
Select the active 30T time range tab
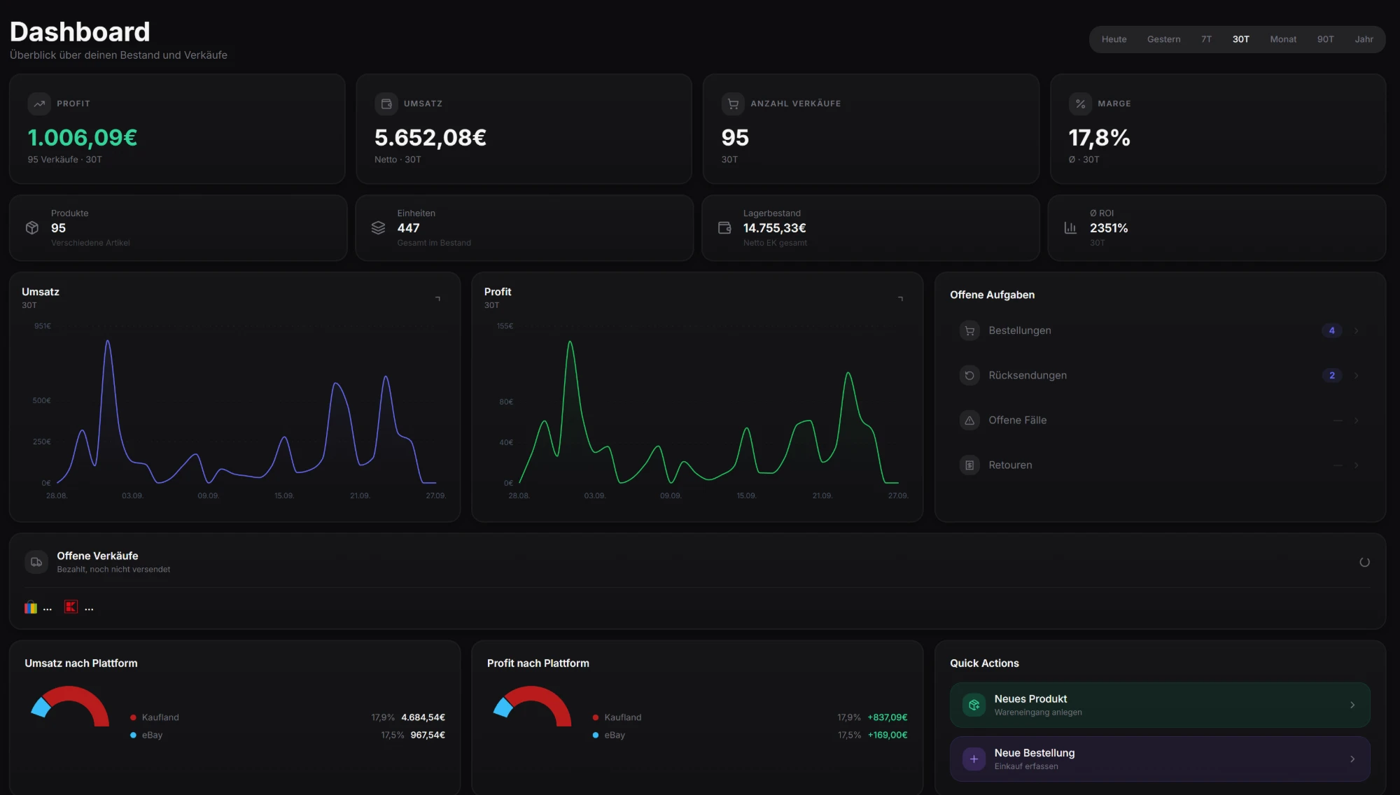pos(1241,39)
